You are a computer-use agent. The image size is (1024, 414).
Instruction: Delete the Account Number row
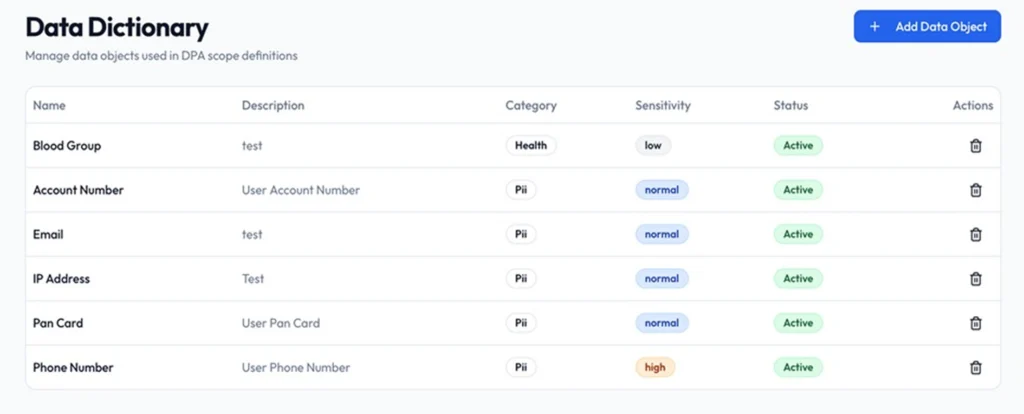coord(976,190)
